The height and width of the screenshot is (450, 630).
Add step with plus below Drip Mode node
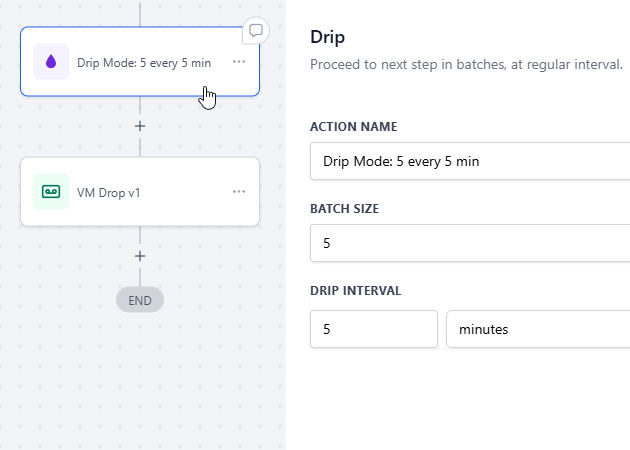(x=140, y=126)
